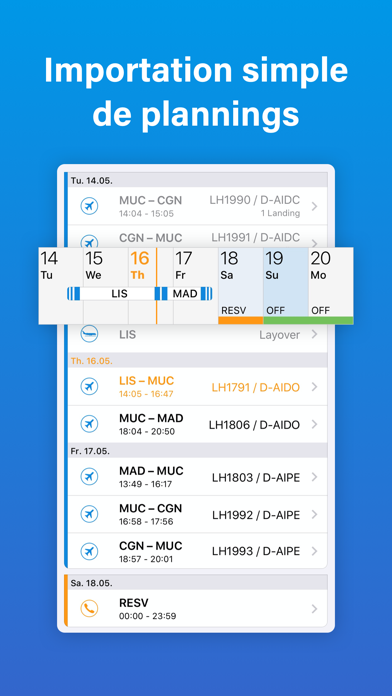The image size is (392, 696).
Task: Open details chevron for RESV duty
Action: (314, 609)
